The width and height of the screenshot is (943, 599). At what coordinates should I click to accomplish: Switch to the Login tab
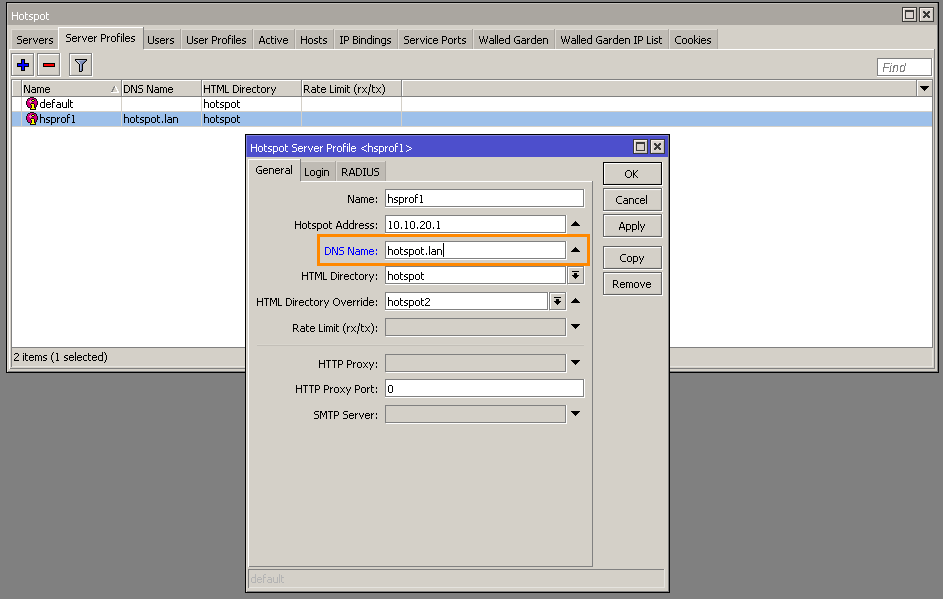tap(317, 172)
